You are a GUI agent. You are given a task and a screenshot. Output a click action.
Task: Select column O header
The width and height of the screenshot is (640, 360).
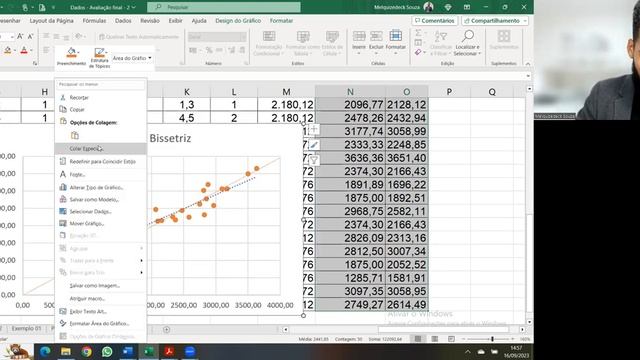[x=407, y=92]
